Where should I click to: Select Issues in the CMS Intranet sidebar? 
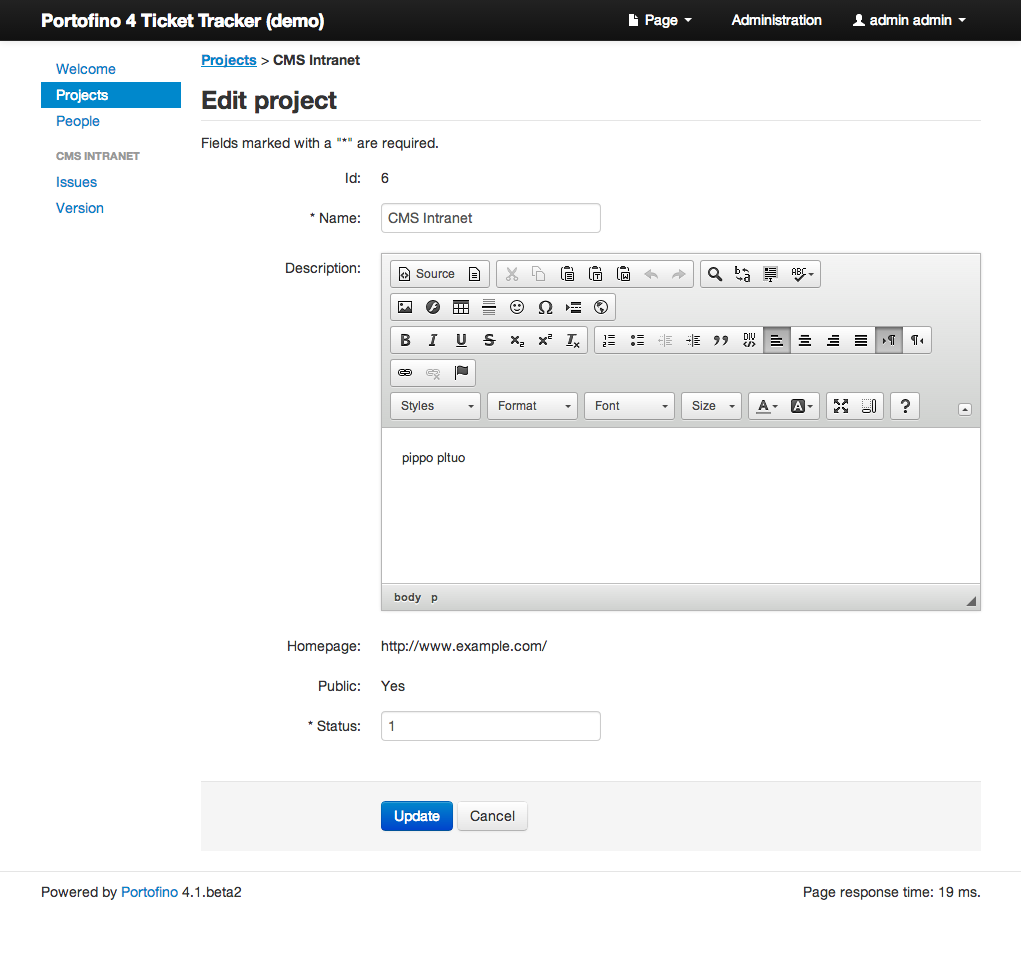[x=76, y=182]
